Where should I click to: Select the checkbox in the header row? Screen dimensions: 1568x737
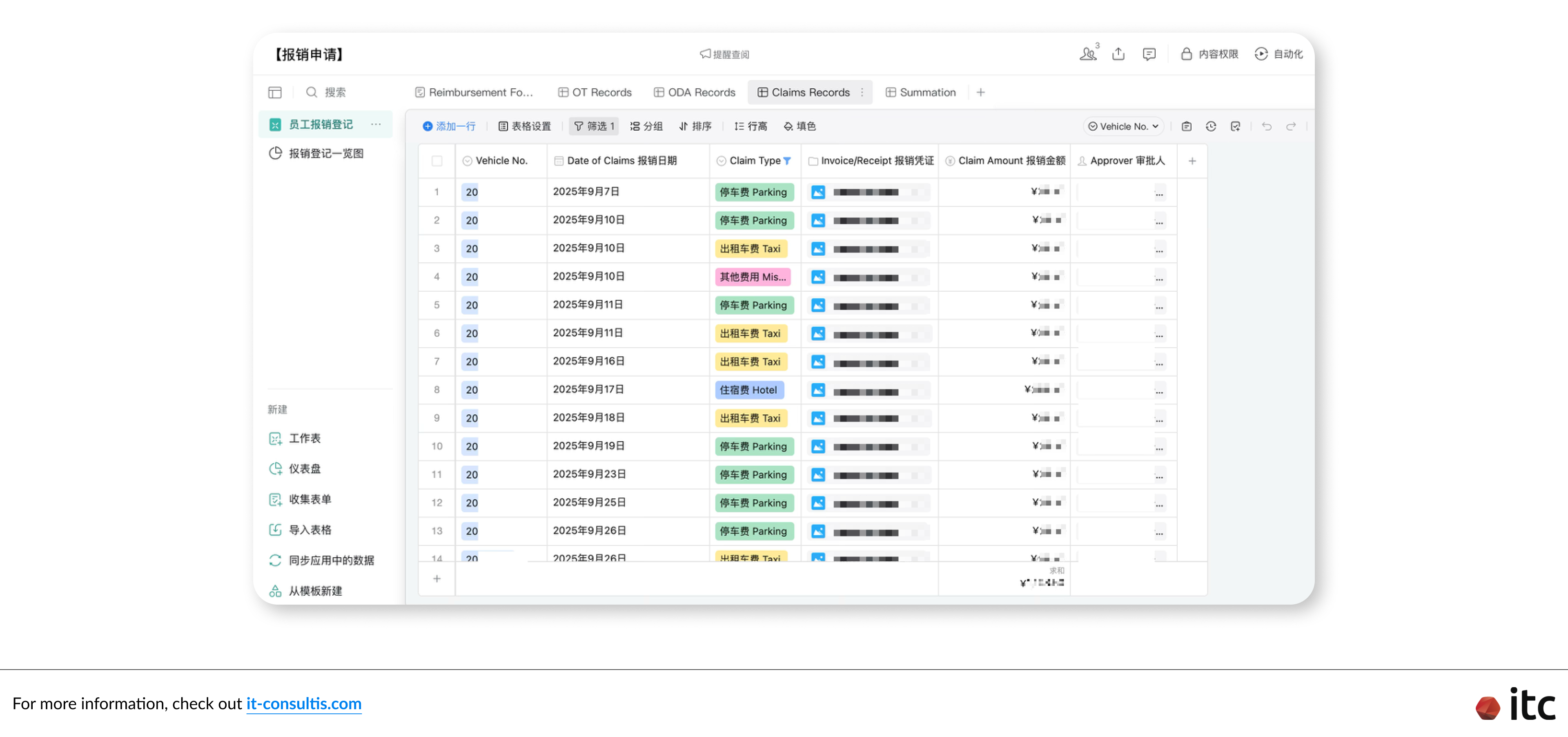click(x=437, y=160)
